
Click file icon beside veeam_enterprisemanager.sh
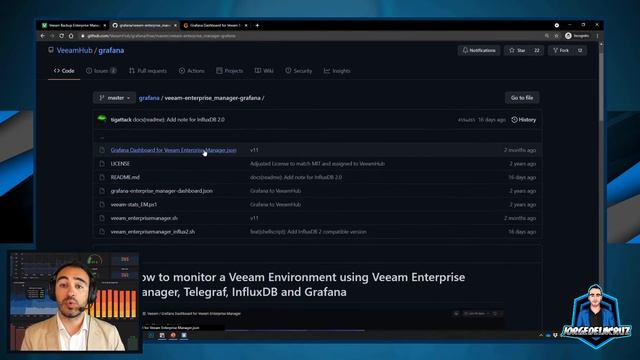(x=102, y=218)
